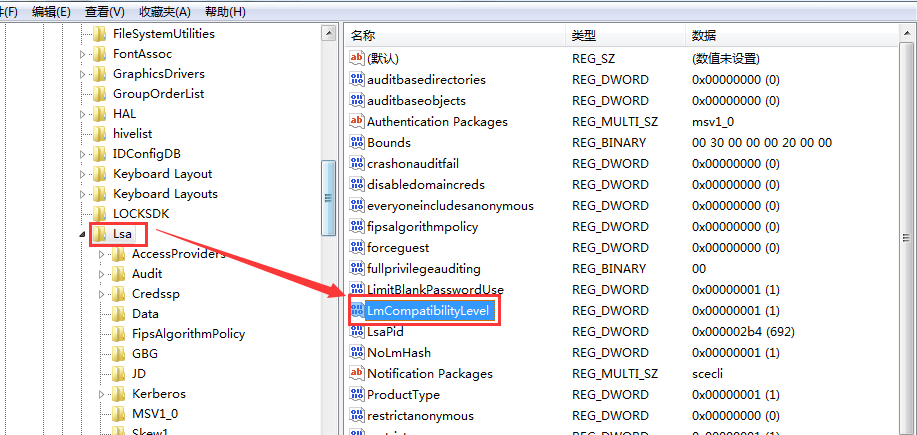Expand the GraphicsDrivers tree node
Image resolution: width=917 pixels, height=435 pixels.
pyautogui.click(x=82, y=74)
